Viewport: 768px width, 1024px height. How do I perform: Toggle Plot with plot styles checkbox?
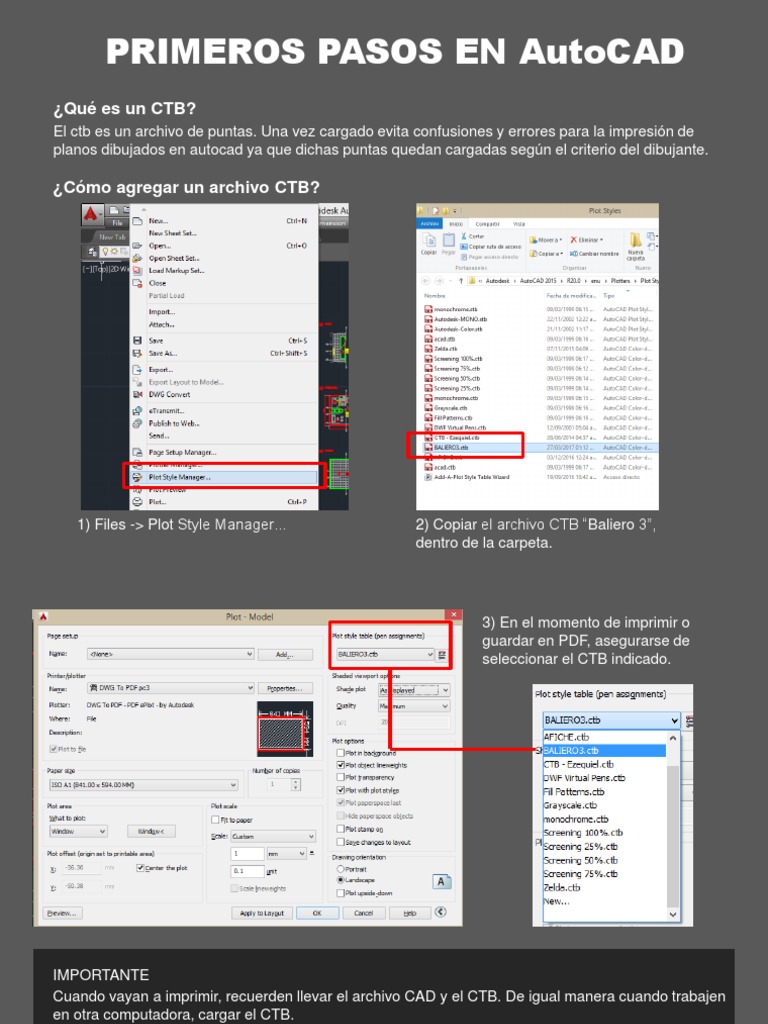340,790
